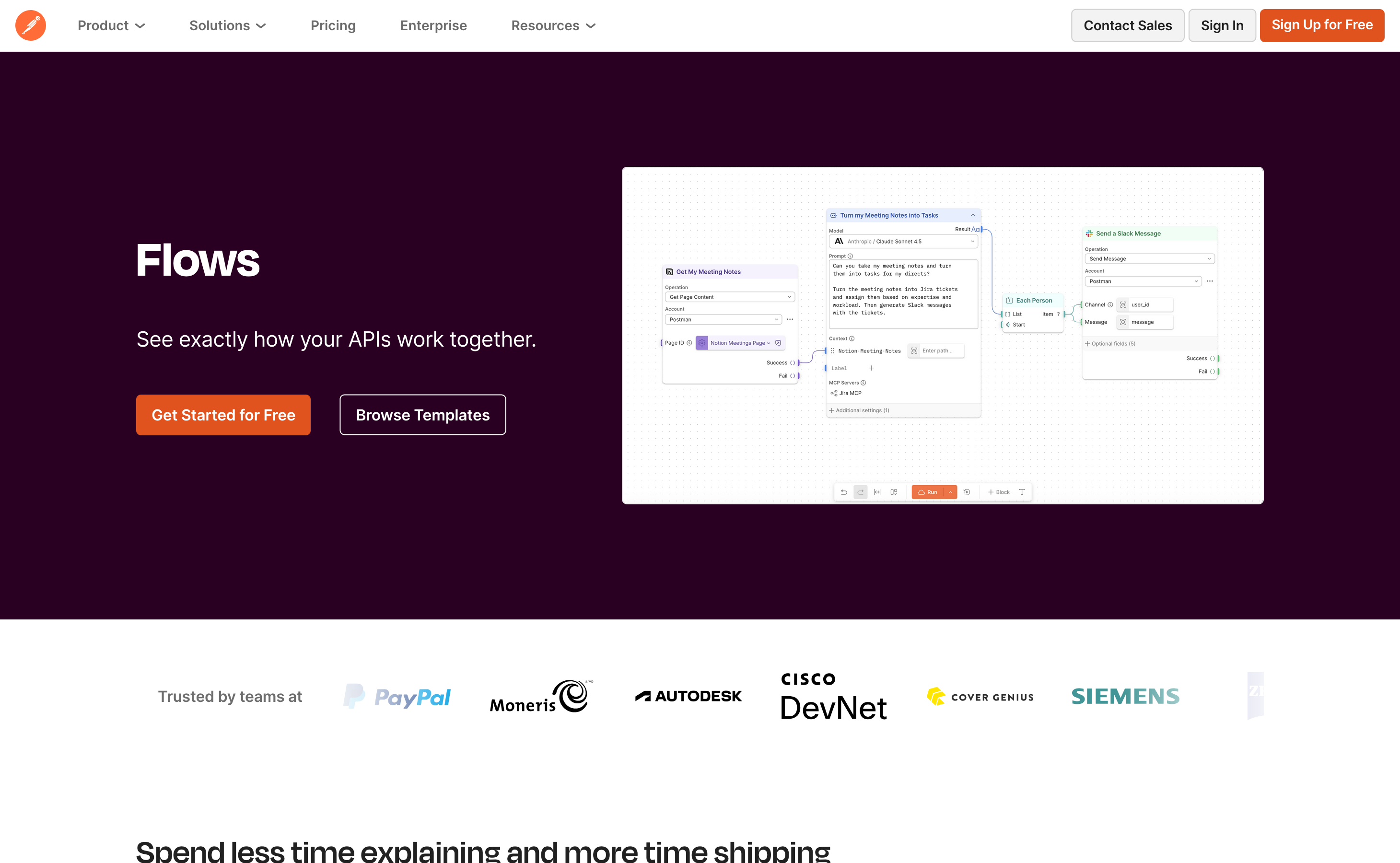This screenshot has height=863, width=1400.
Task: Click the open-link icon after Notion Meetings Page
Action: [778, 343]
